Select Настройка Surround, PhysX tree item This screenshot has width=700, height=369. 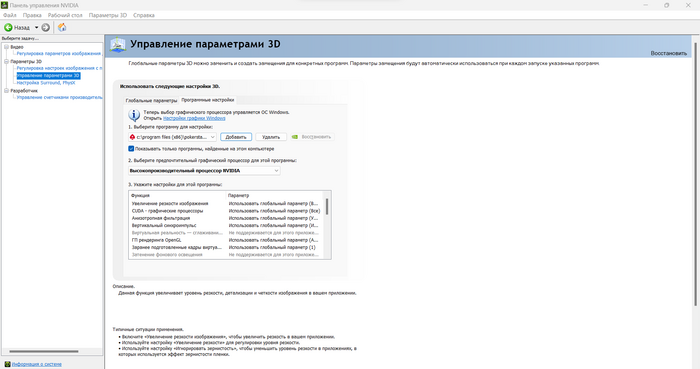[46, 83]
